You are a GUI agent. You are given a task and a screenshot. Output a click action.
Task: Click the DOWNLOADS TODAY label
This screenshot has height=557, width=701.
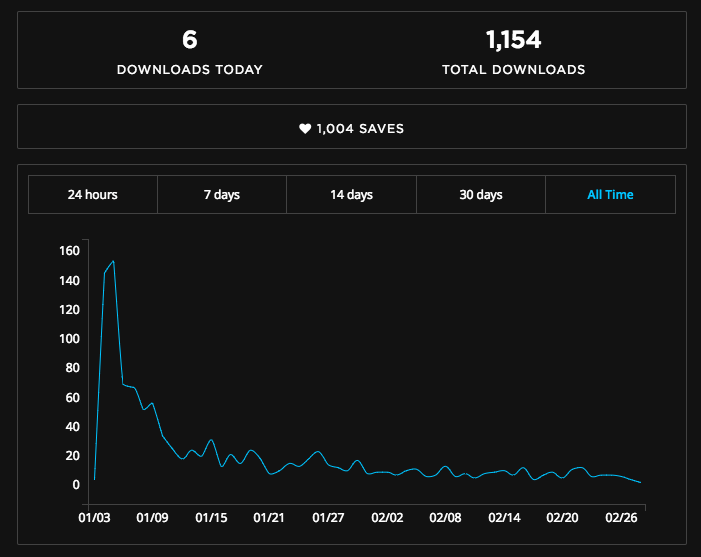click(190, 70)
